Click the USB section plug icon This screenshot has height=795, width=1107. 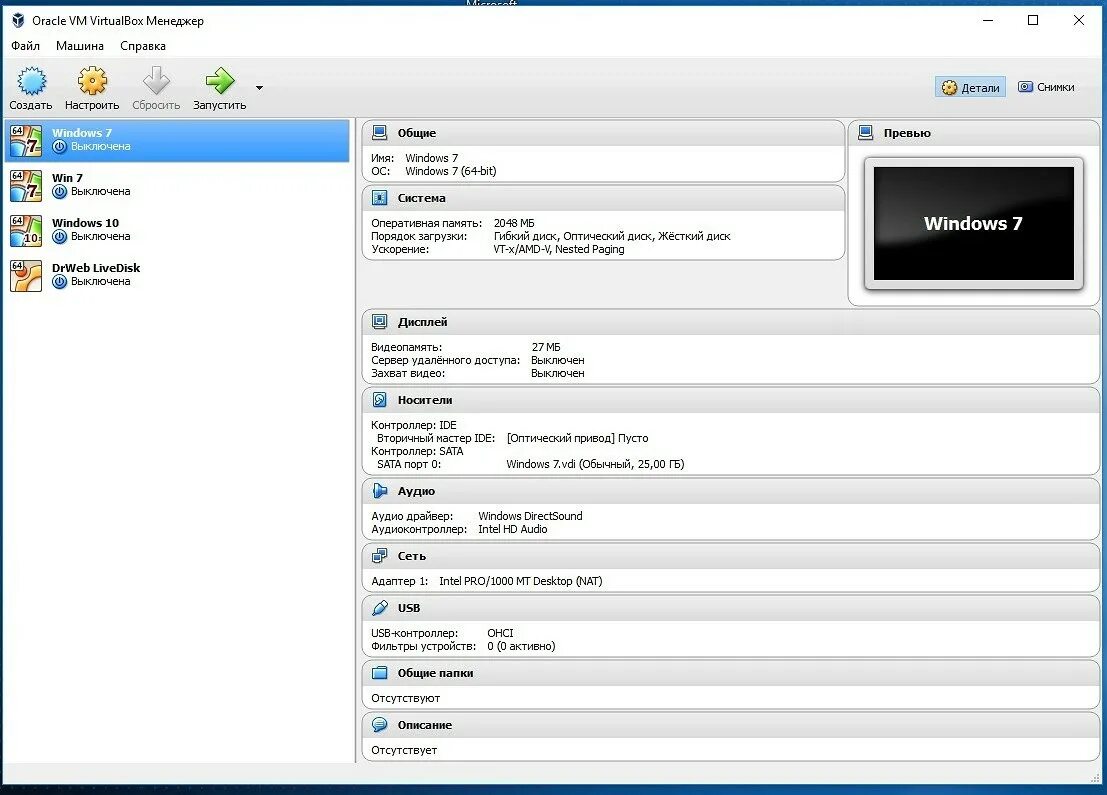pos(380,608)
